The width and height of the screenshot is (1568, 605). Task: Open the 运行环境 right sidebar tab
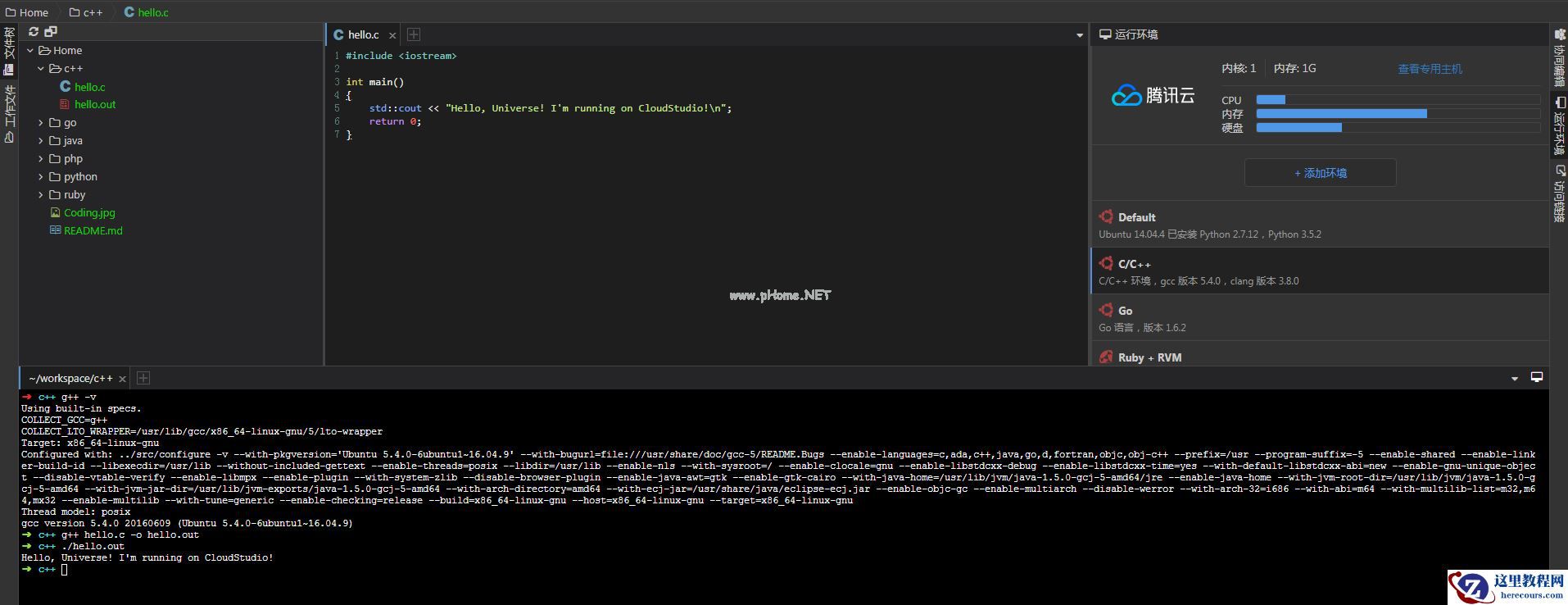(1559, 127)
